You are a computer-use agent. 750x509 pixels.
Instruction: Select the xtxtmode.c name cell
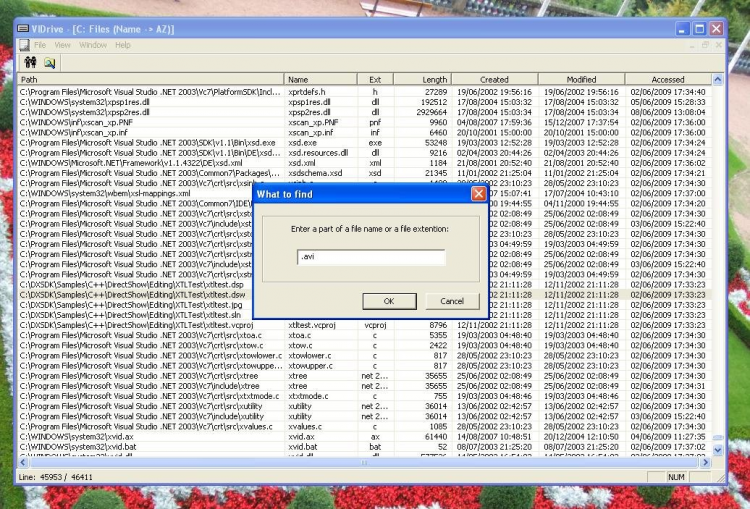(308, 396)
